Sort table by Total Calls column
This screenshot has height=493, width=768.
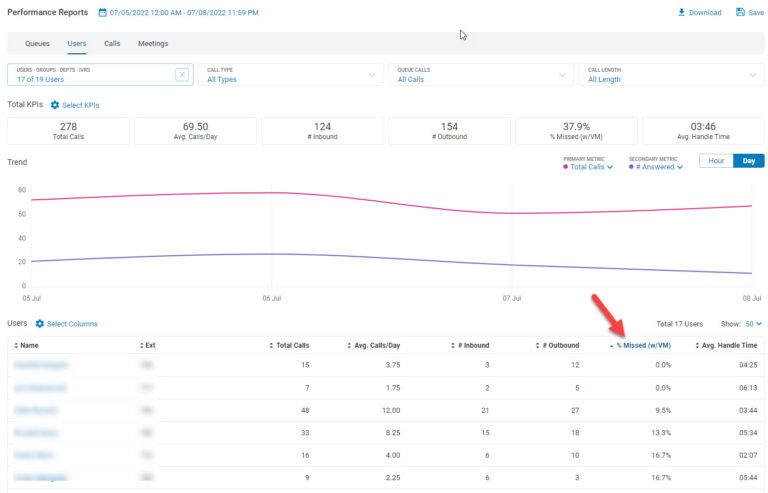tap(292, 345)
